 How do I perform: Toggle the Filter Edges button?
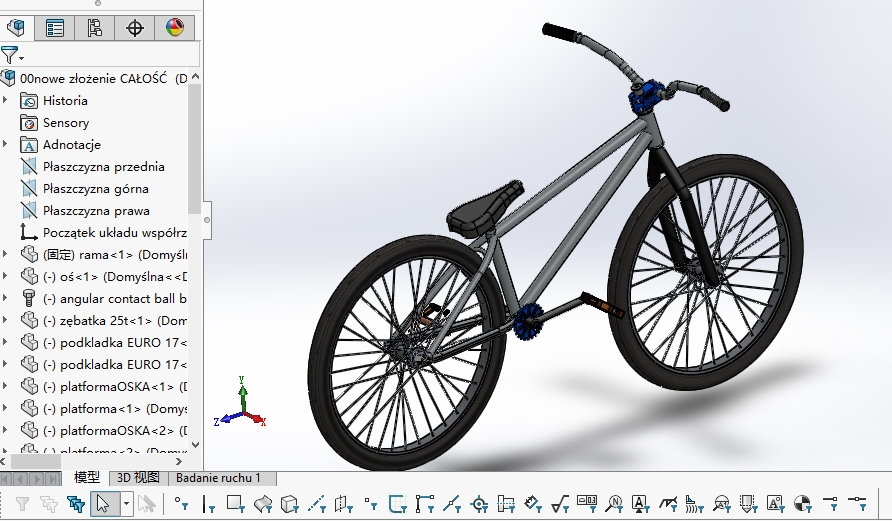coord(209,504)
